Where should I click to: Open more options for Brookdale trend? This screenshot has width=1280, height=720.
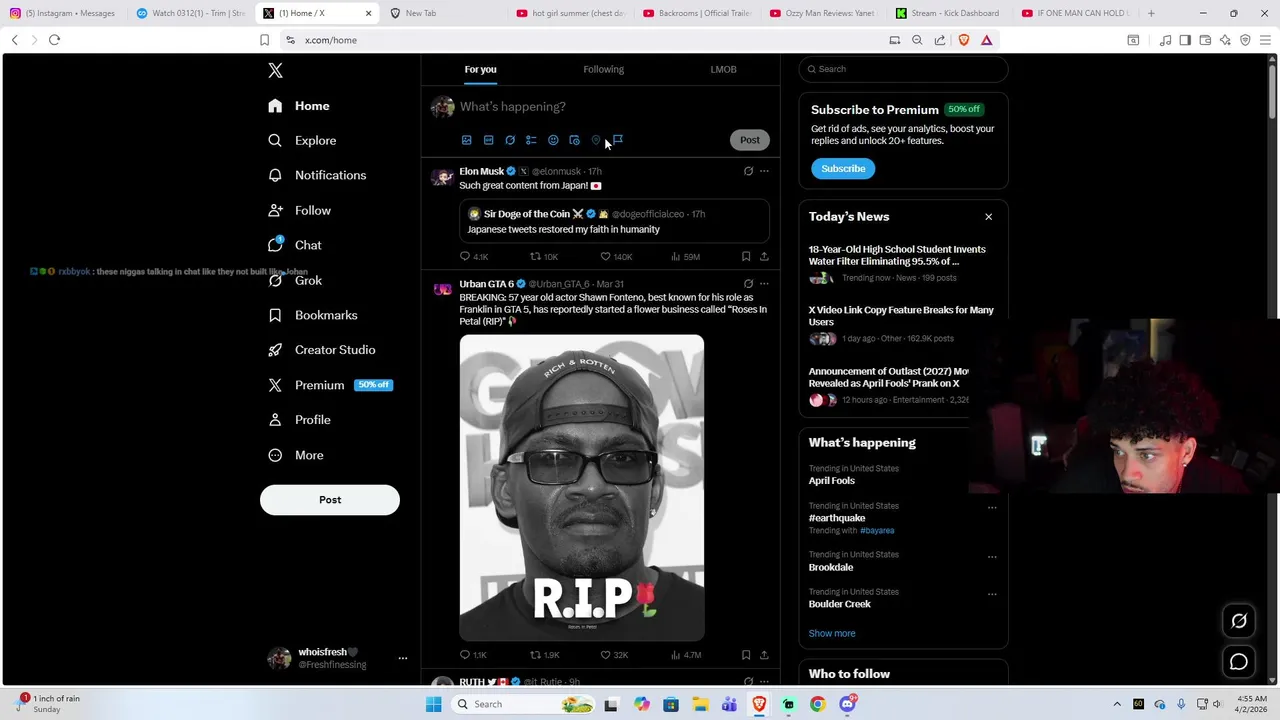pyautogui.click(x=992, y=557)
